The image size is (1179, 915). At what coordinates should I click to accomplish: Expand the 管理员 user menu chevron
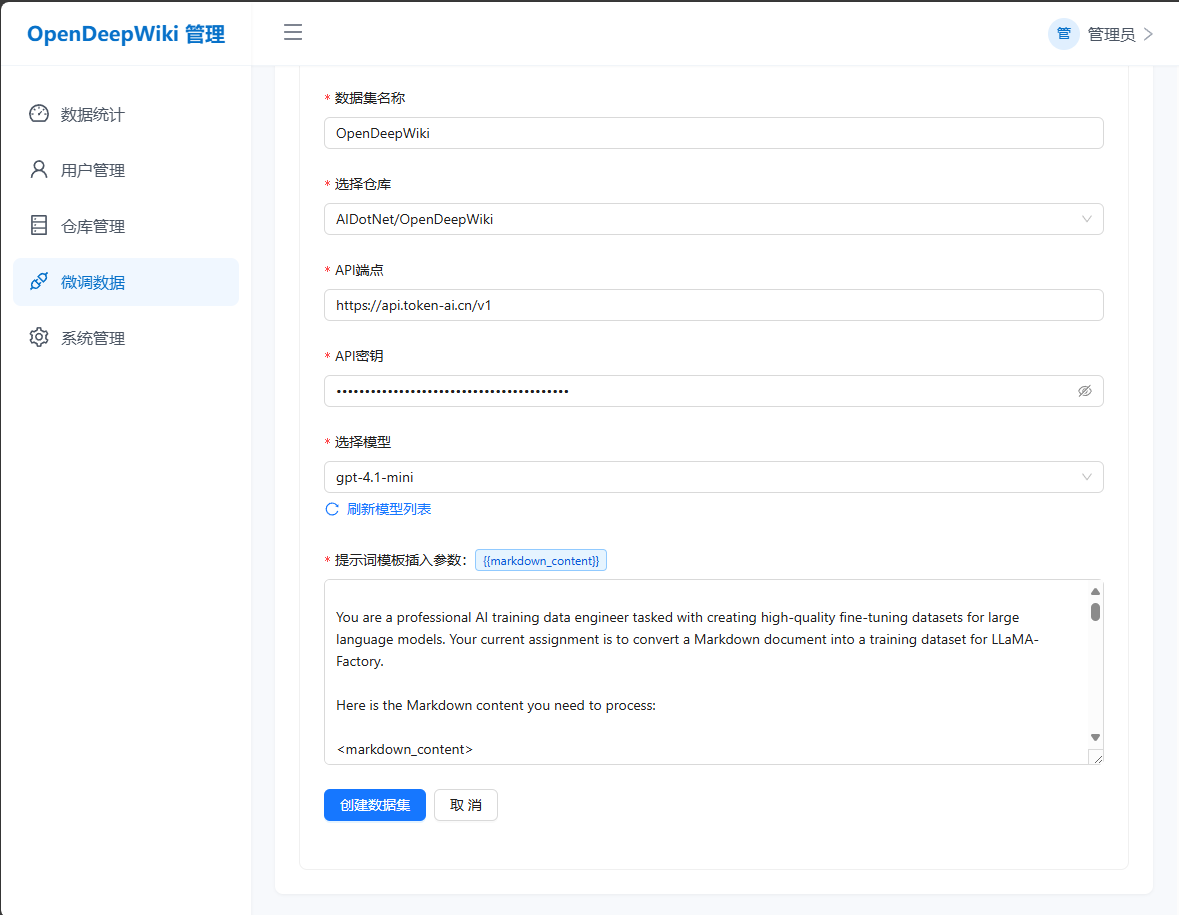[1148, 34]
